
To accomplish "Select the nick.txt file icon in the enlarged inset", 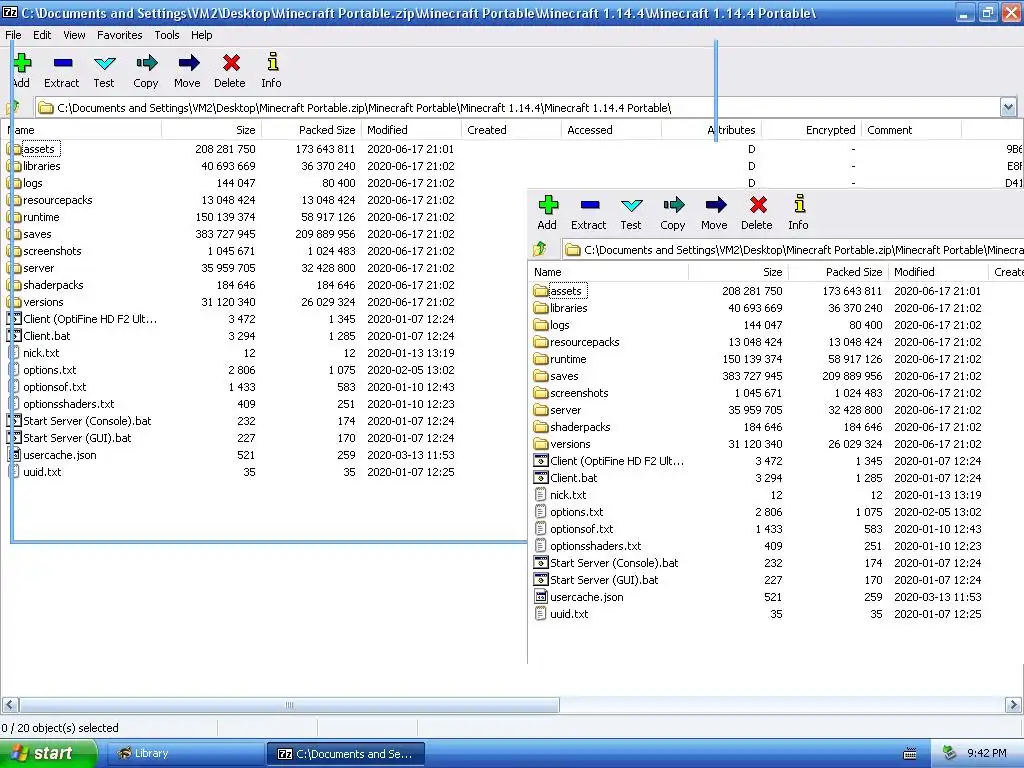I will coord(541,494).
